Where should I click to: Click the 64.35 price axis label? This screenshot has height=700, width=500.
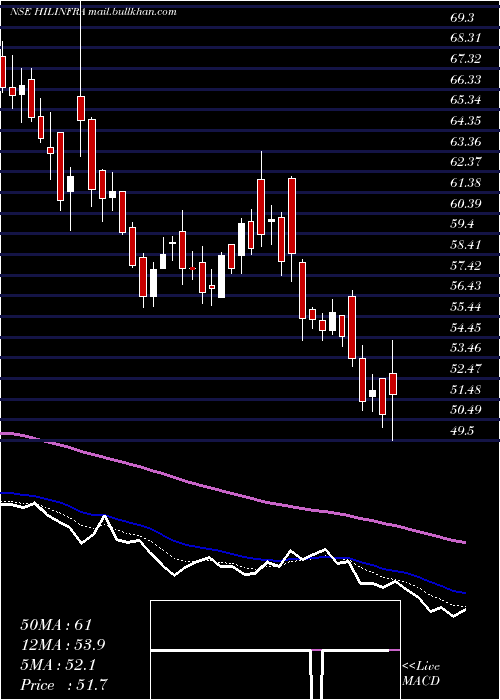465,121
